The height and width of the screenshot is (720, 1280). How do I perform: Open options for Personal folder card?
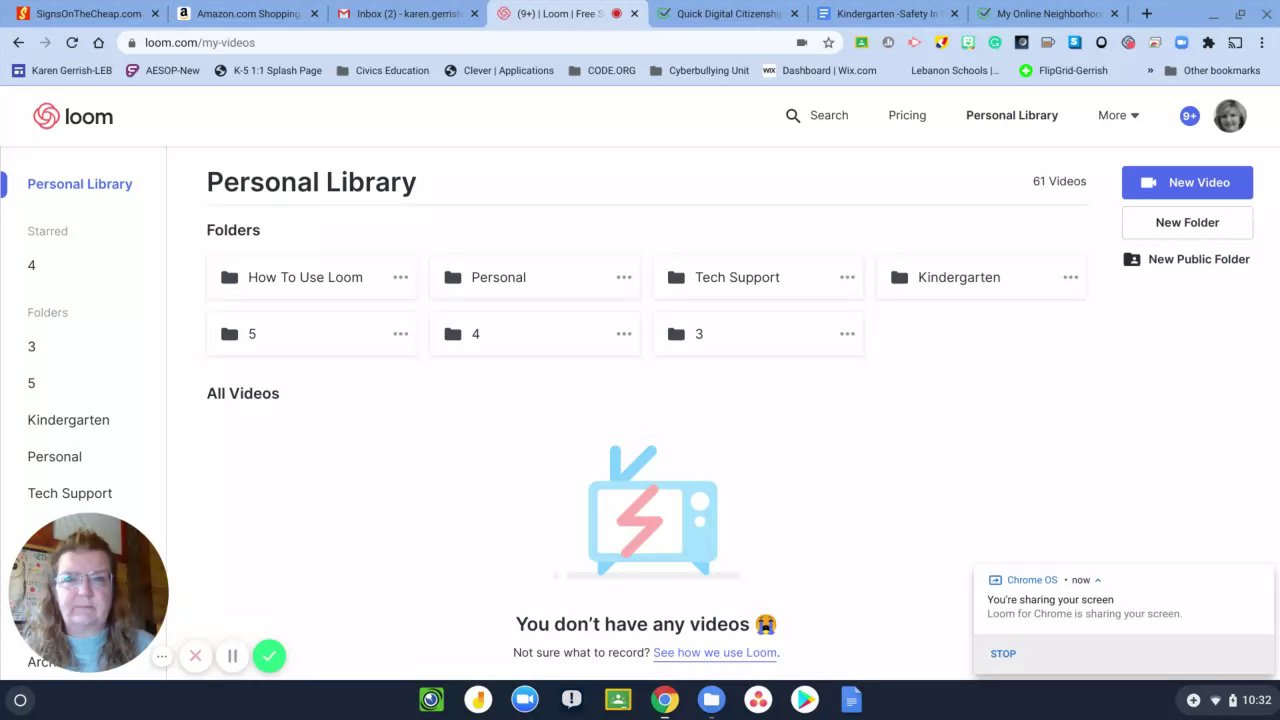(x=624, y=277)
